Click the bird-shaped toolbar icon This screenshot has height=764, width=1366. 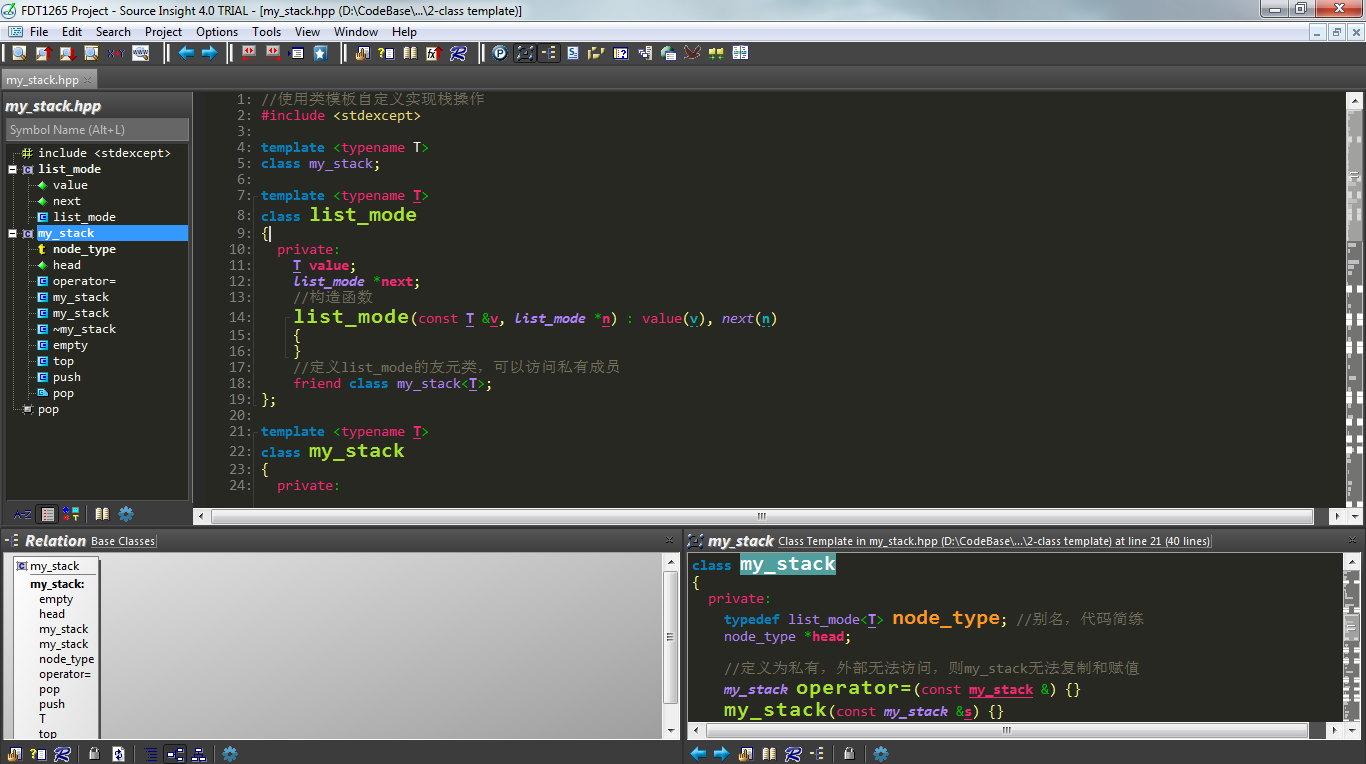tap(692, 53)
